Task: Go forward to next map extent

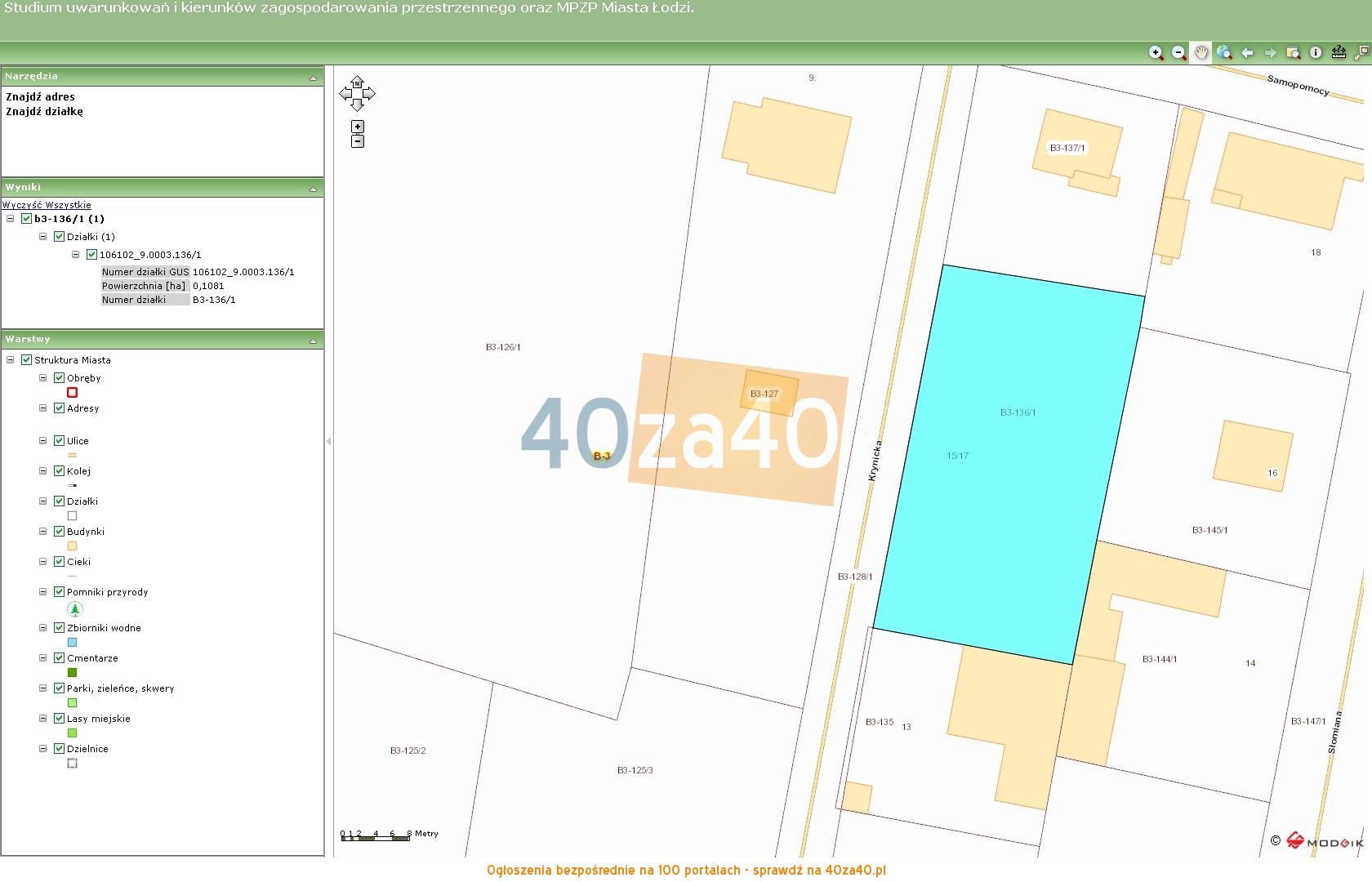Action: pyautogui.click(x=1270, y=52)
